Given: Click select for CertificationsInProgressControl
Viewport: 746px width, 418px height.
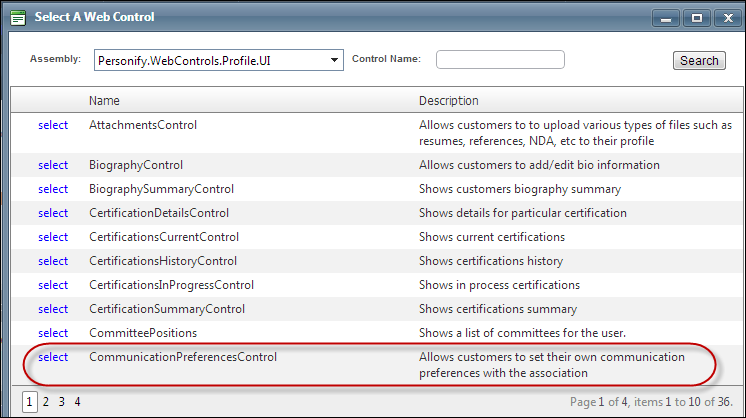Looking at the screenshot, I should click(x=53, y=285).
